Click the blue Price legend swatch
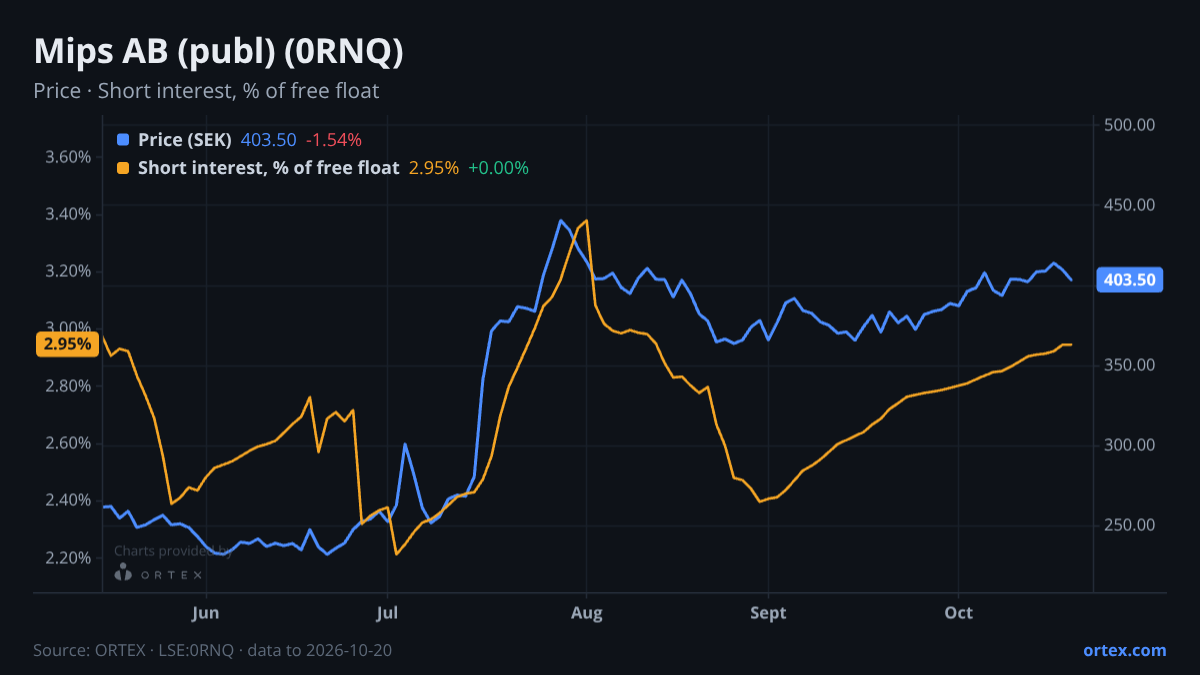This screenshot has width=1200, height=675. click(123, 140)
